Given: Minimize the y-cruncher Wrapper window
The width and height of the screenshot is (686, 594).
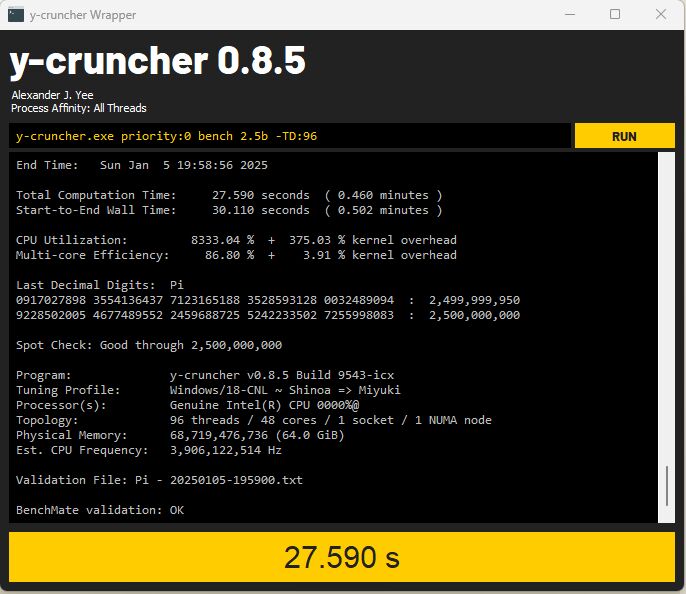Looking at the screenshot, I should (570, 14).
